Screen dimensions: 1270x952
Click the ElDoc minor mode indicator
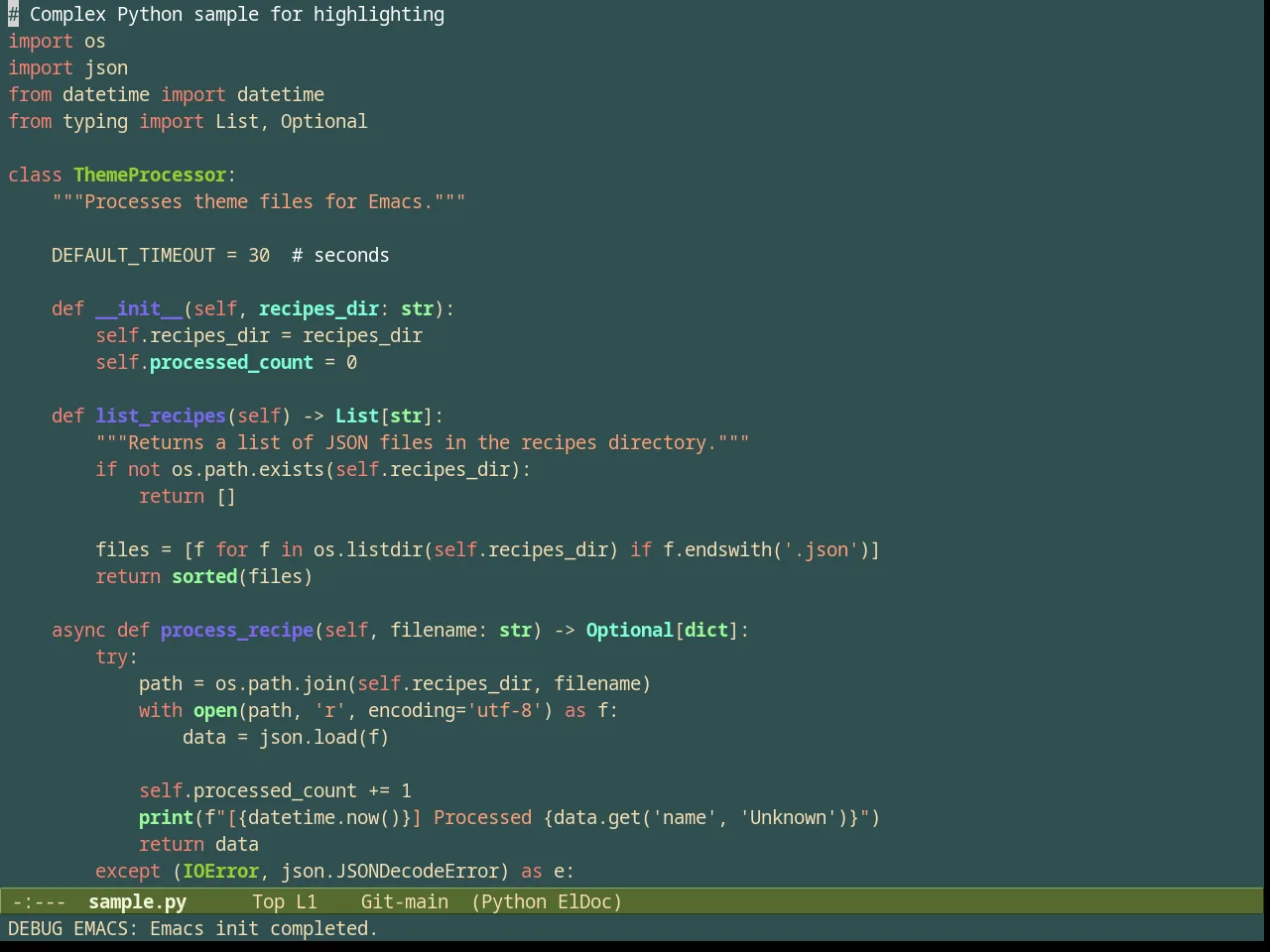pos(585,901)
